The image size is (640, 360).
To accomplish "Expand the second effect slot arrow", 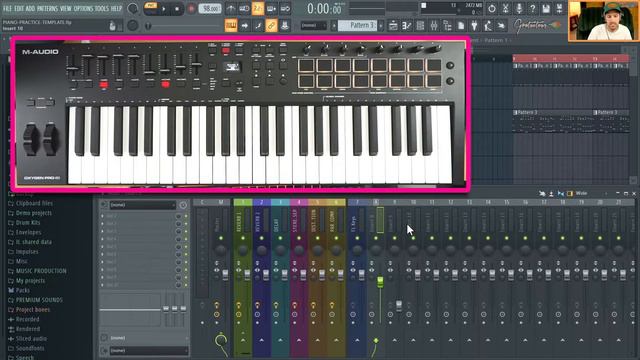I will coord(102,224).
